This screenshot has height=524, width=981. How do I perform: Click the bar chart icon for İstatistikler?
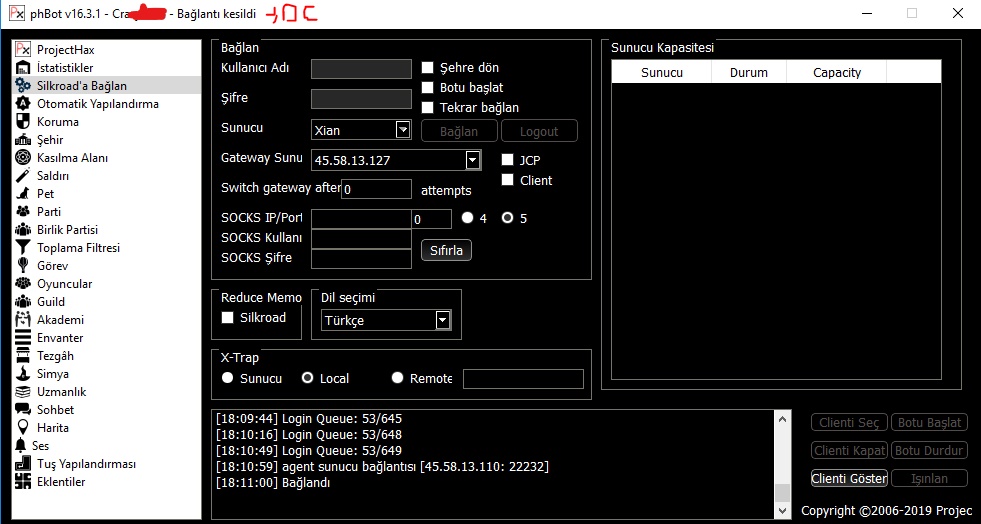23,68
